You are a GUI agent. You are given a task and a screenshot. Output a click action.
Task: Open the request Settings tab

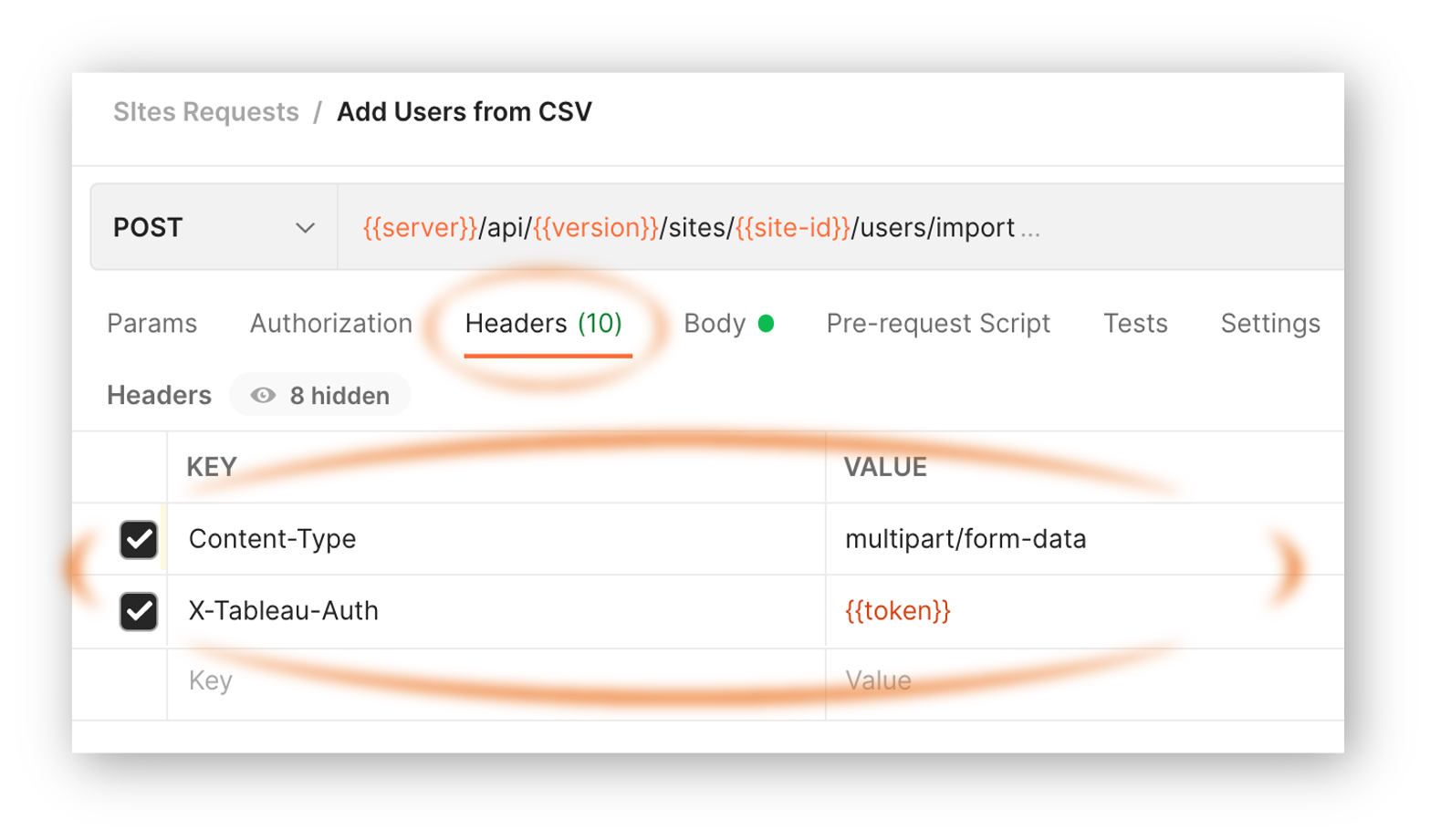pyautogui.click(x=1269, y=323)
